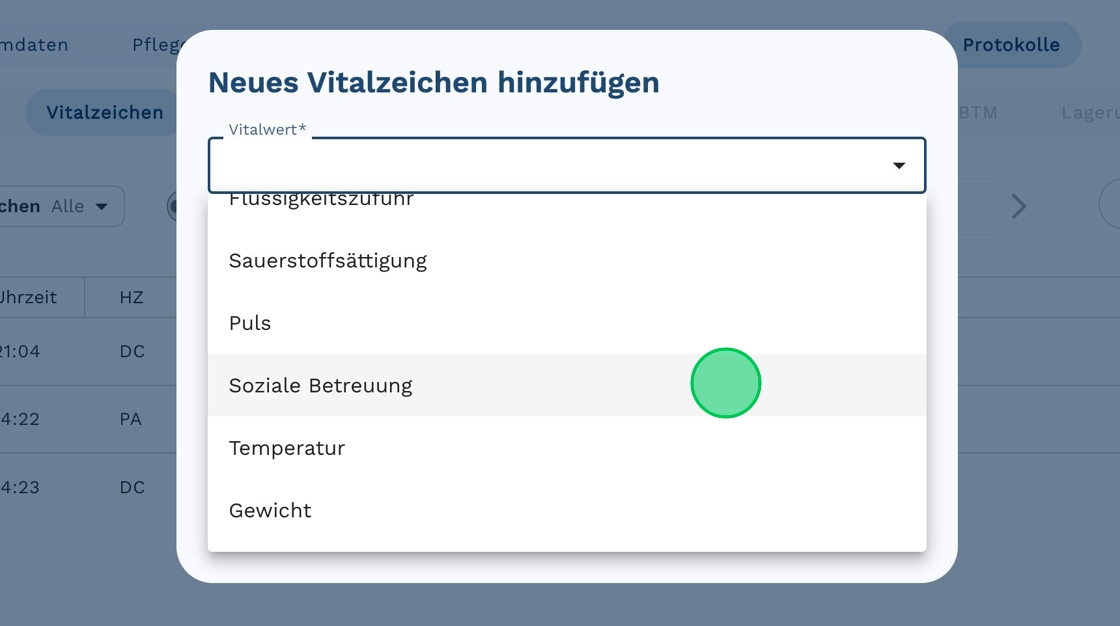
Task: Click the Vitalwert dropdown arrow
Action: (x=899, y=166)
